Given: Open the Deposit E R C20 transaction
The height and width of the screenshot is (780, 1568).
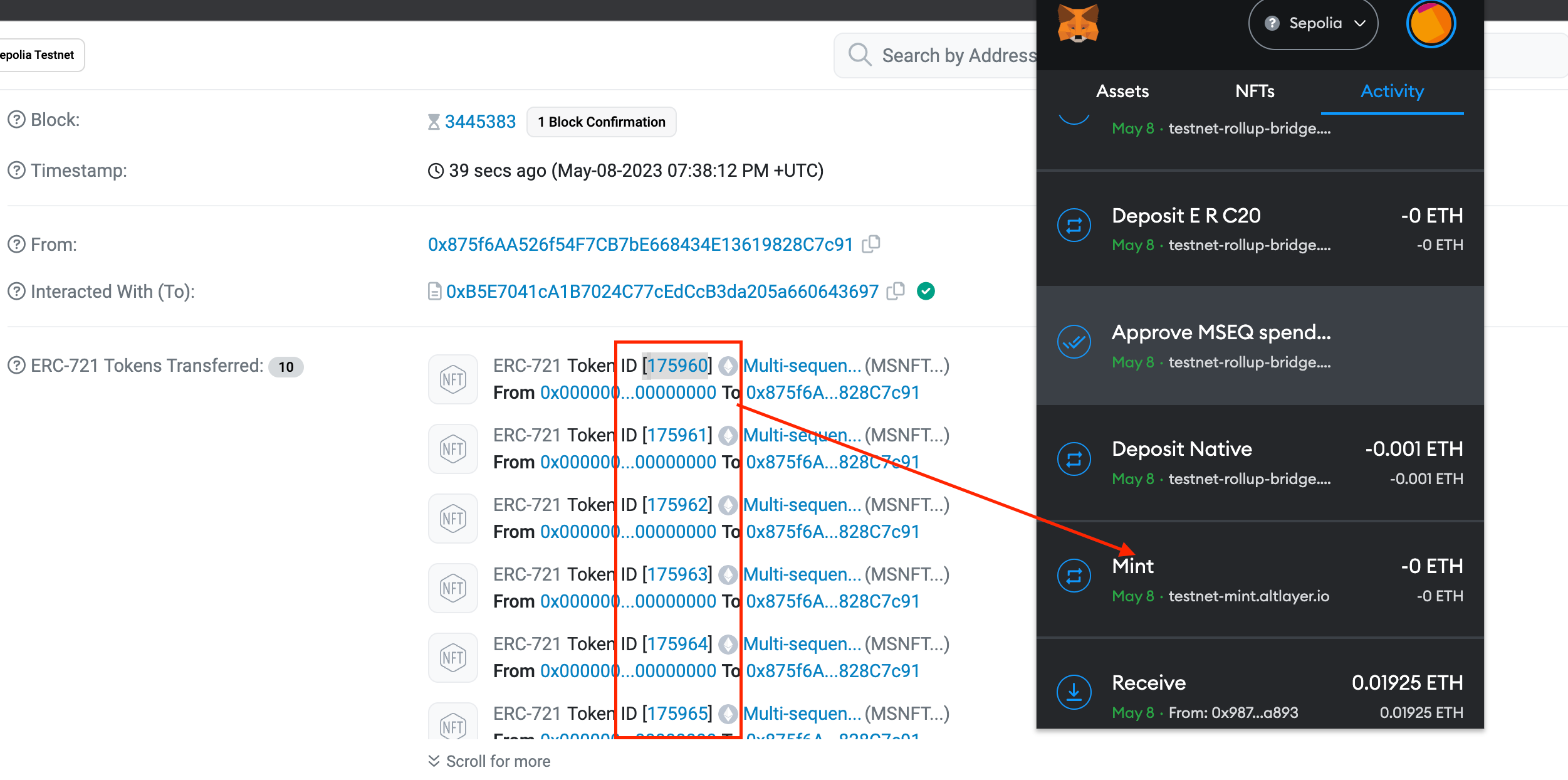Looking at the screenshot, I should click(x=1260, y=228).
